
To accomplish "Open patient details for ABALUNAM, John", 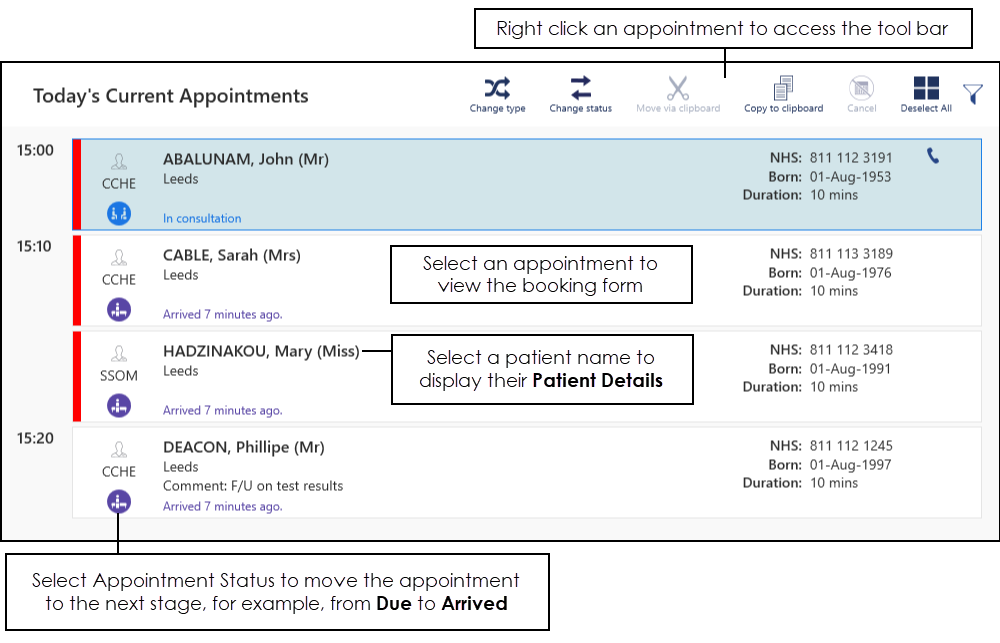I will [x=245, y=159].
